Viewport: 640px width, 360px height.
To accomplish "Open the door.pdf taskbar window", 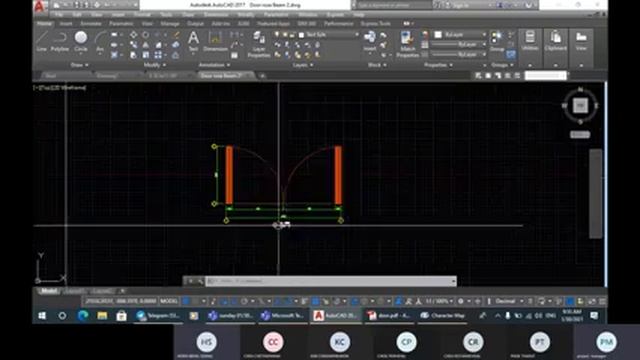I will pyautogui.click(x=389, y=316).
